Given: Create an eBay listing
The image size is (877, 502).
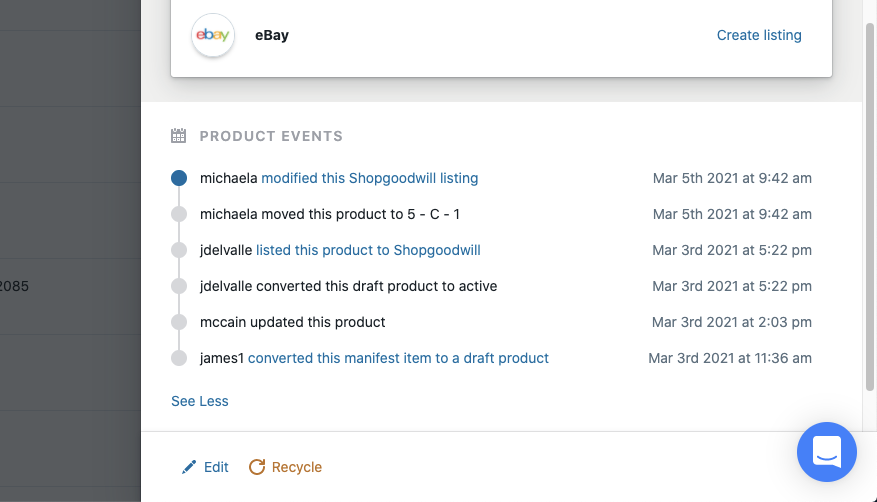Looking at the screenshot, I should [759, 35].
